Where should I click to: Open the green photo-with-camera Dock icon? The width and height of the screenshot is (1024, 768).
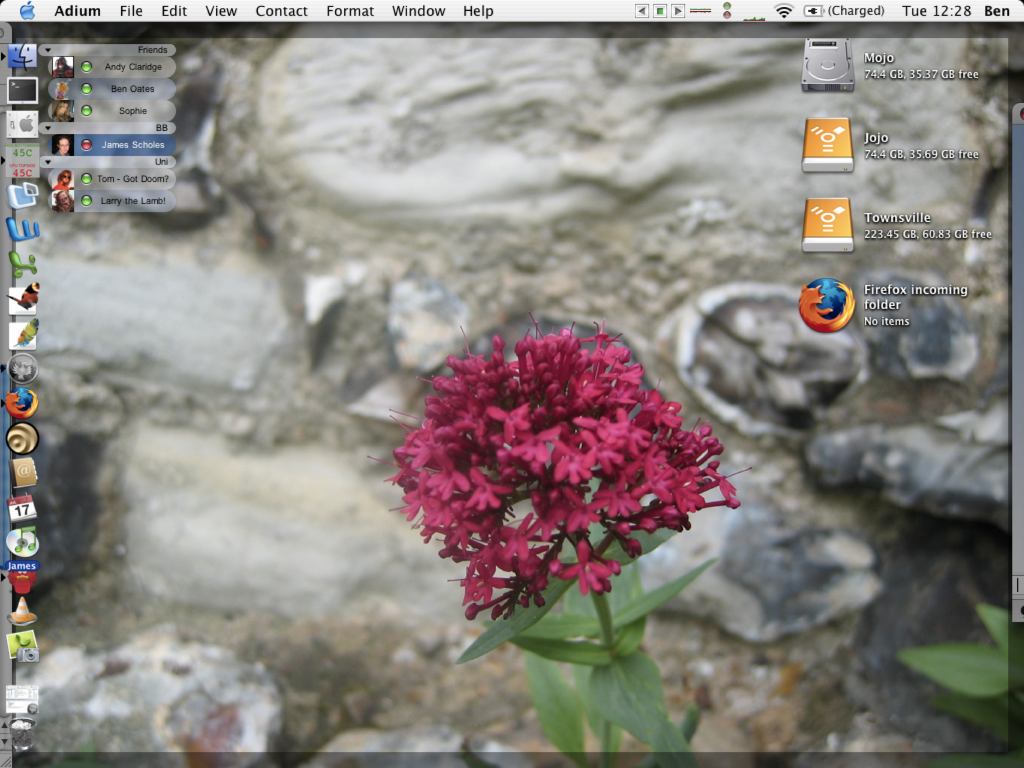pos(22,647)
